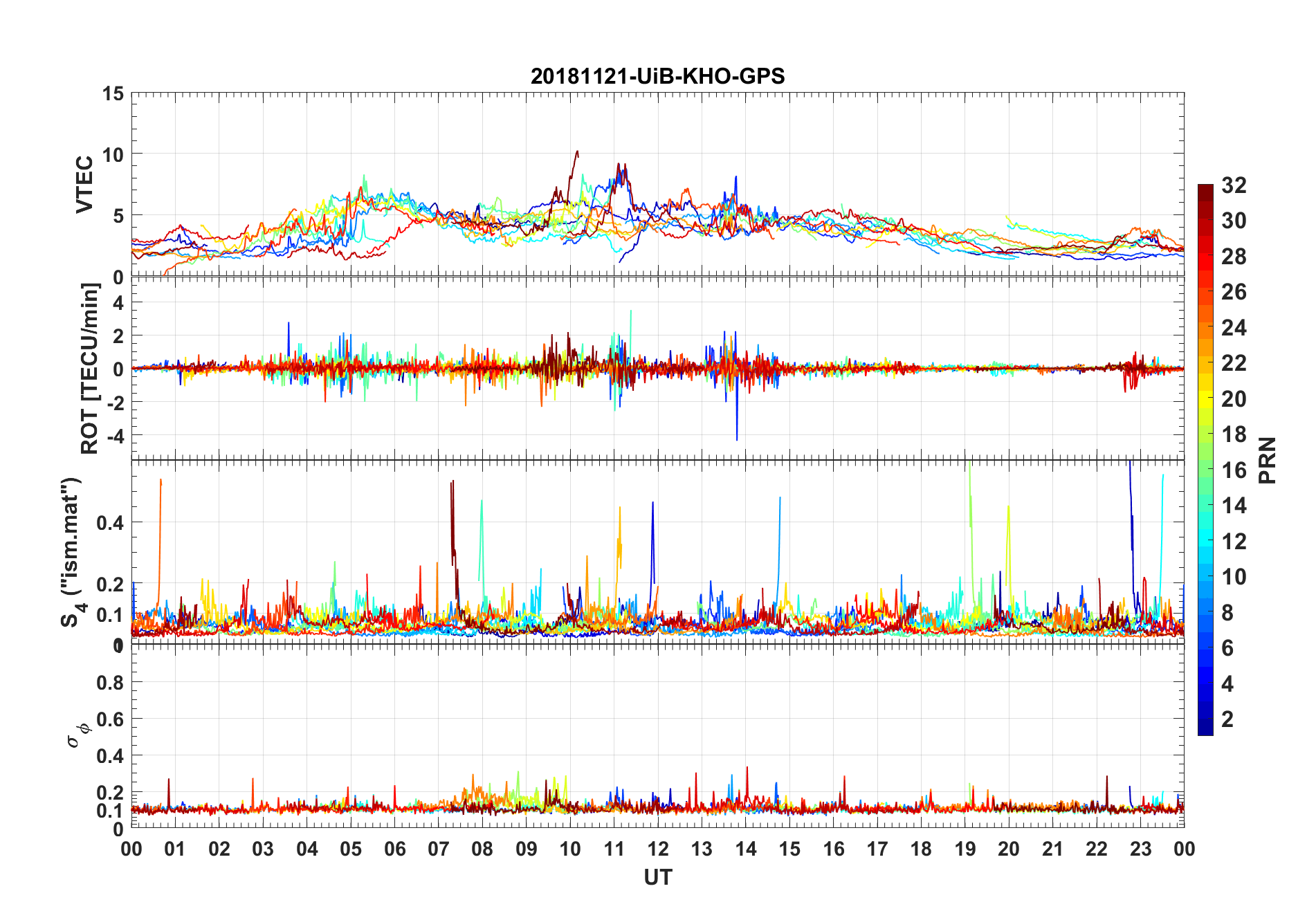The width and height of the screenshot is (1316, 920).
Task: Click colorbar tick label 32
Action: [x=1234, y=185]
